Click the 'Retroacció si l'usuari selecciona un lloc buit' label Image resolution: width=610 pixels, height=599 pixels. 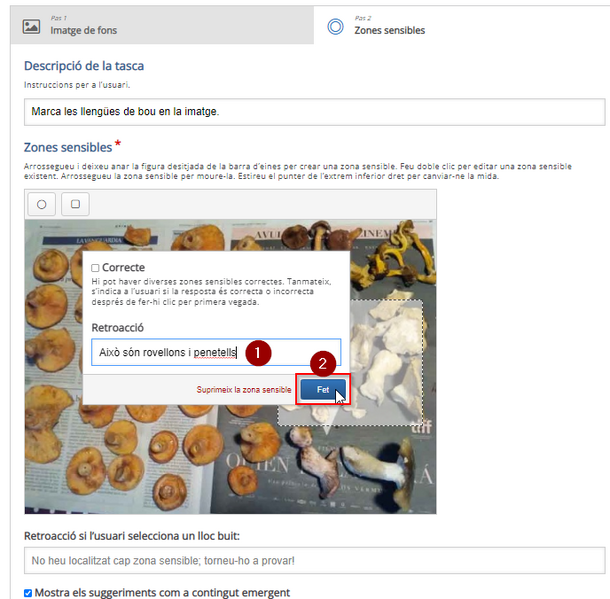(132, 536)
